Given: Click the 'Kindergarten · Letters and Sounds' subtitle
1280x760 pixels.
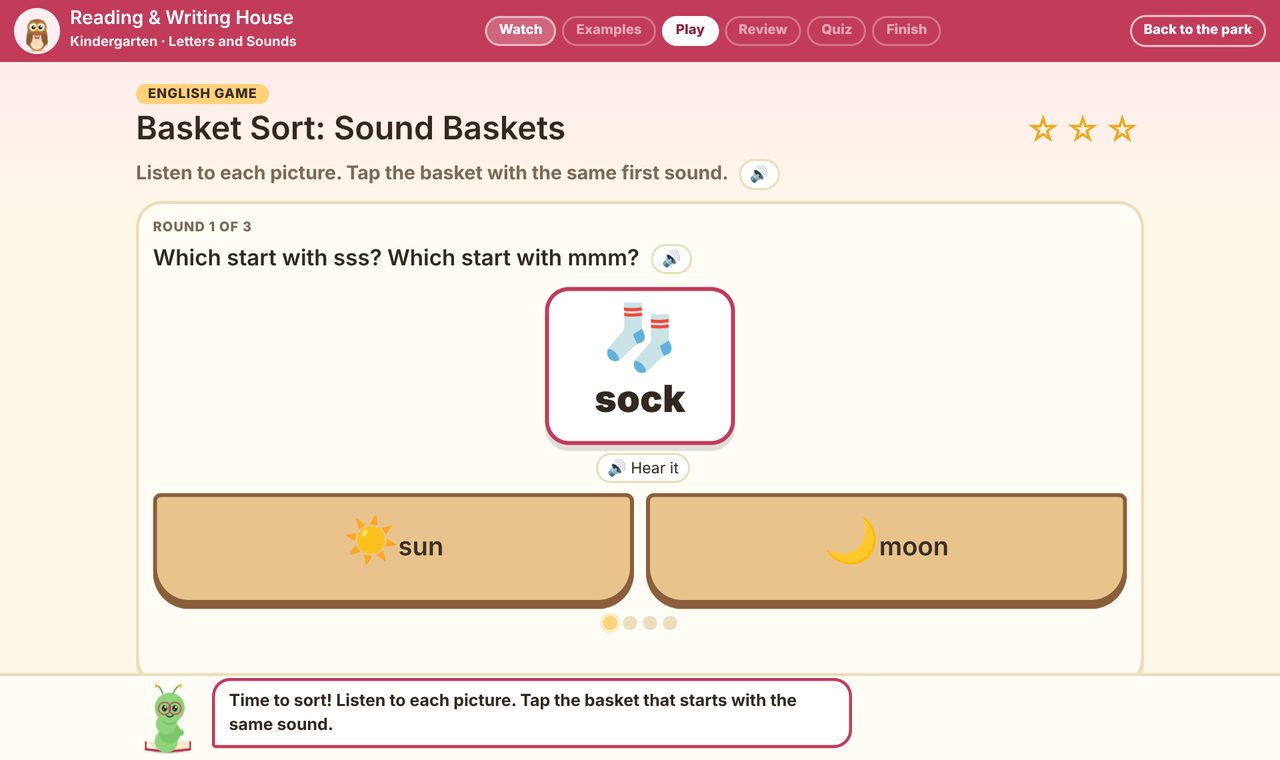Looking at the screenshot, I should click(183, 42).
